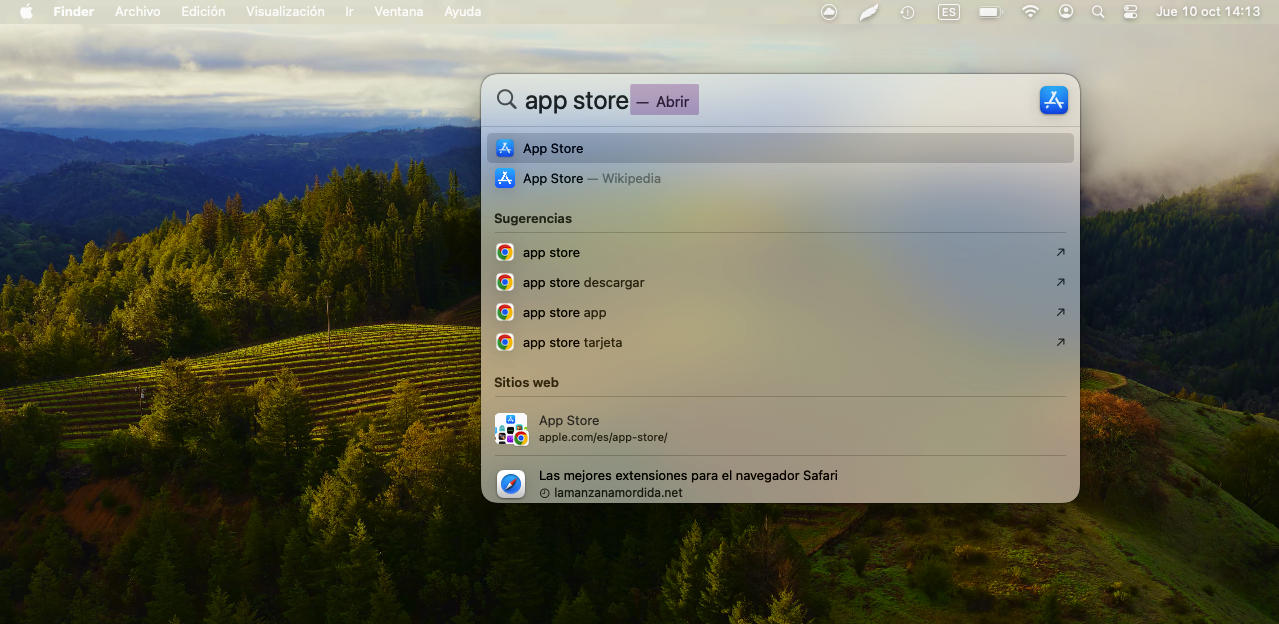Show battery status from the menu bar

pyautogui.click(x=989, y=12)
